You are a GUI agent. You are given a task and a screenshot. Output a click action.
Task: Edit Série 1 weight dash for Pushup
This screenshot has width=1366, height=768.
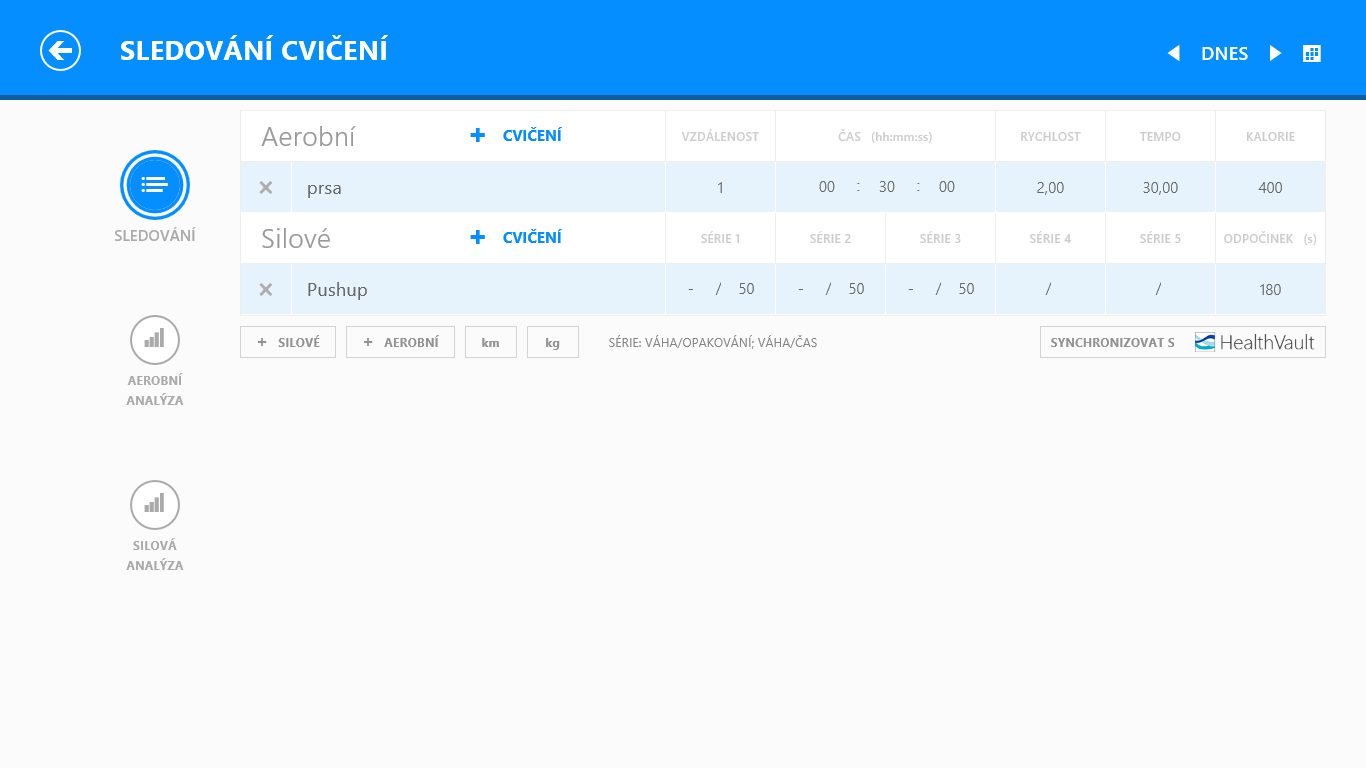pos(691,289)
